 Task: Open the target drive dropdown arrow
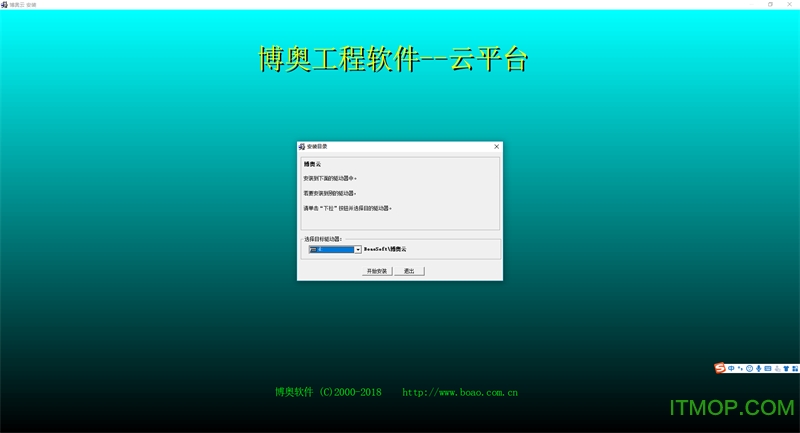358,249
